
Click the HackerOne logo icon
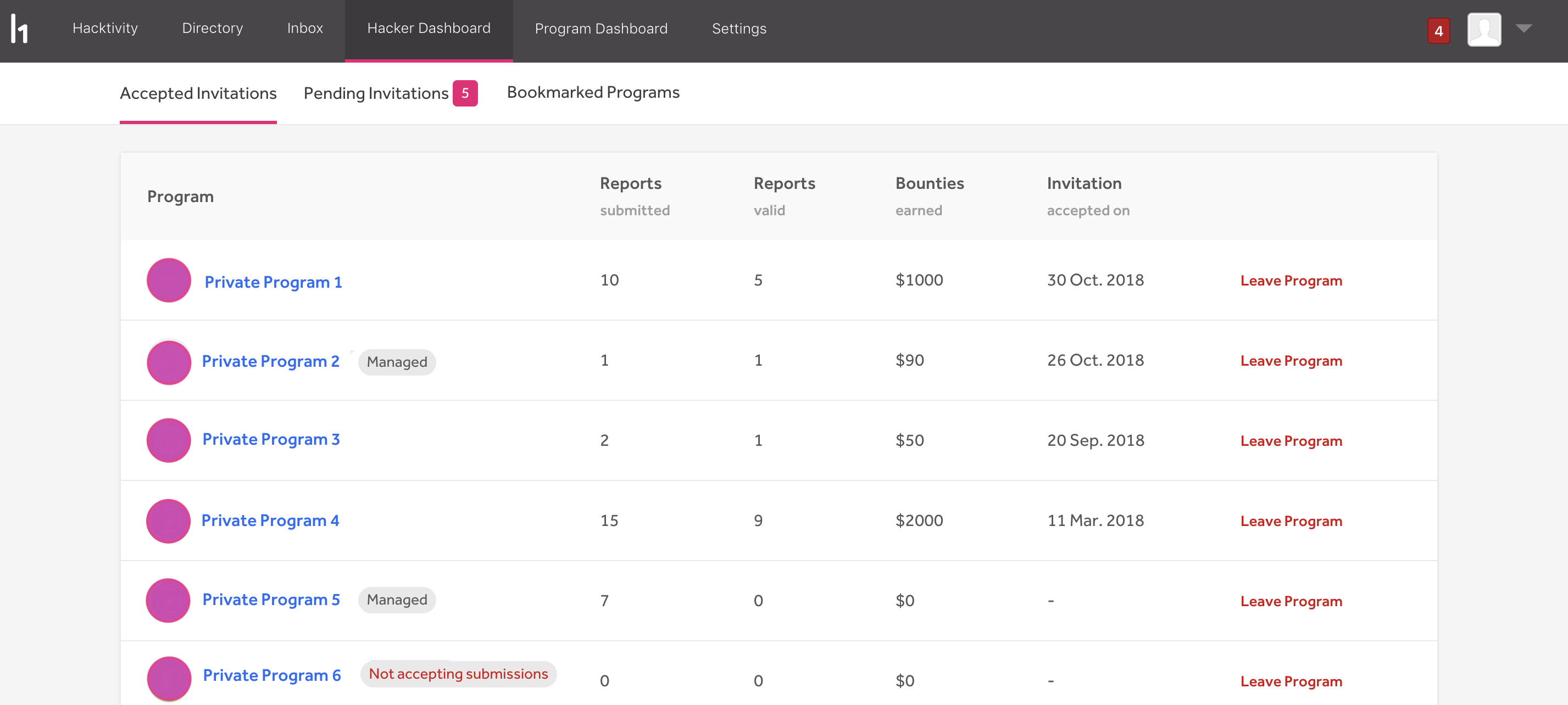click(19, 29)
